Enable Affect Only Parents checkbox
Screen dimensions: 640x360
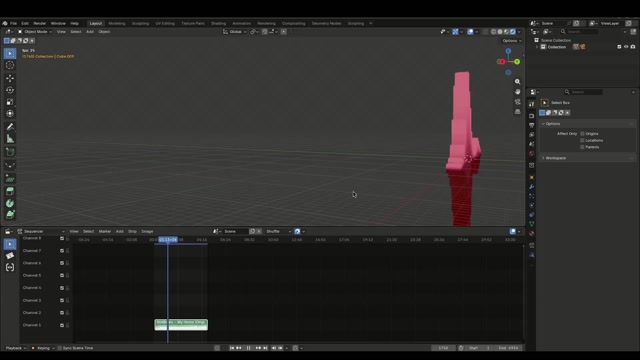pyautogui.click(x=582, y=147)
